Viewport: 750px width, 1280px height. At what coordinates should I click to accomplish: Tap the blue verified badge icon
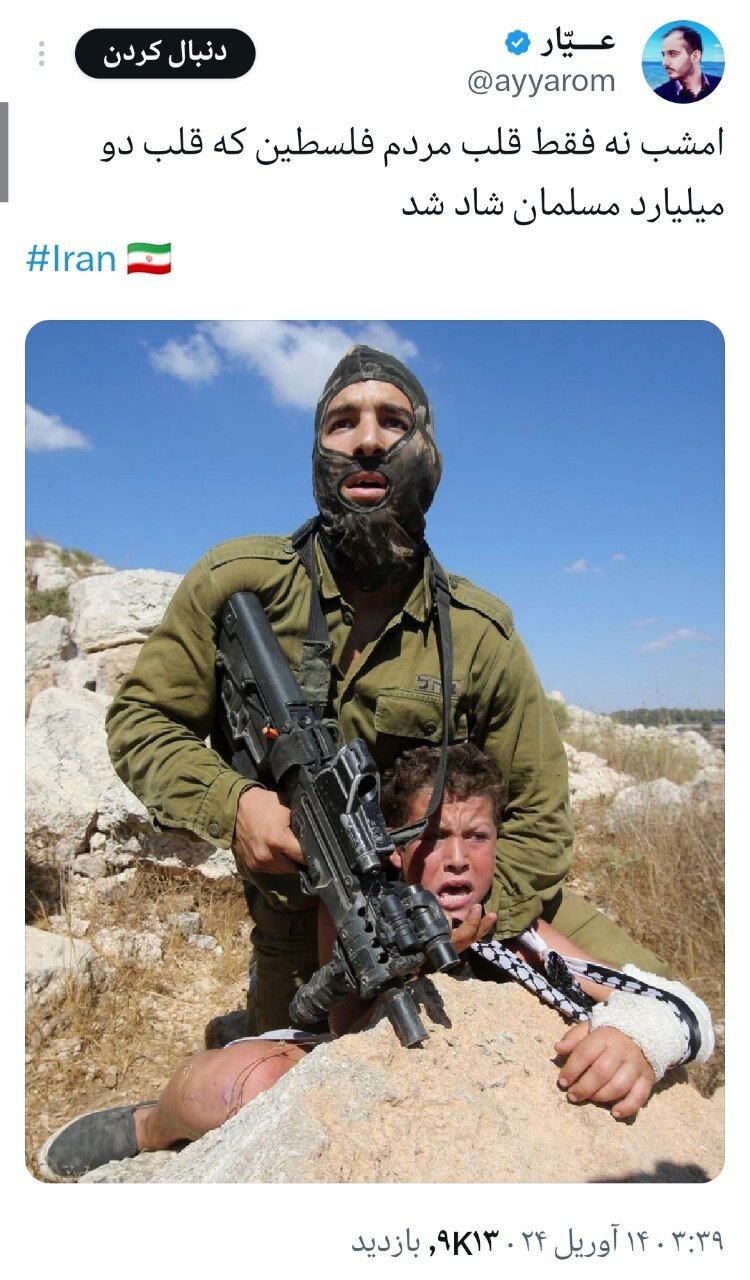tap(517, 42)
